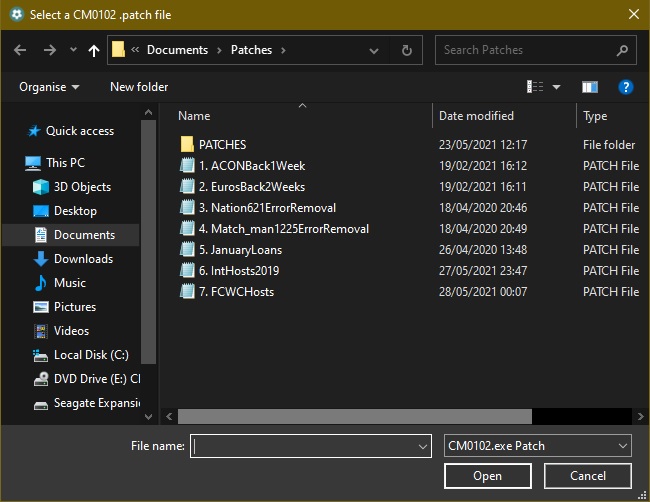
Task: Click the Back navigation arrow
Action: [20, 50]
